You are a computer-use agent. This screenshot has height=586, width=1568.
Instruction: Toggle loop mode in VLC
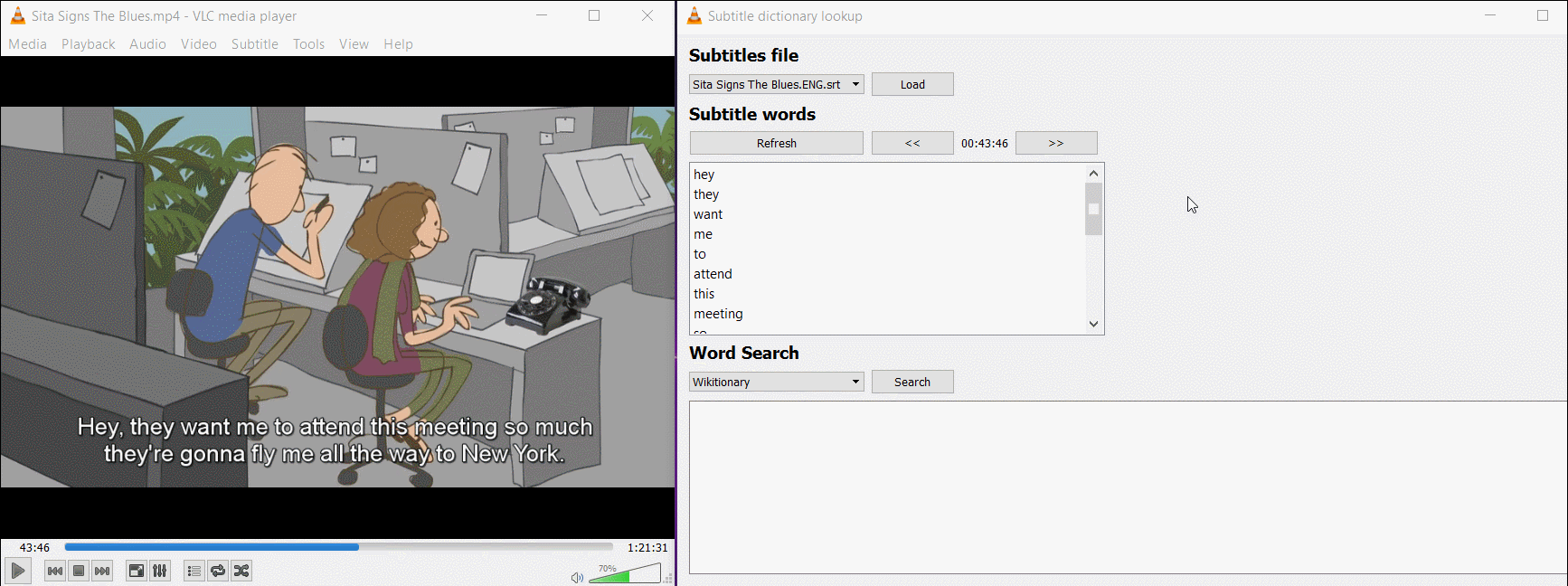point(218,571)
